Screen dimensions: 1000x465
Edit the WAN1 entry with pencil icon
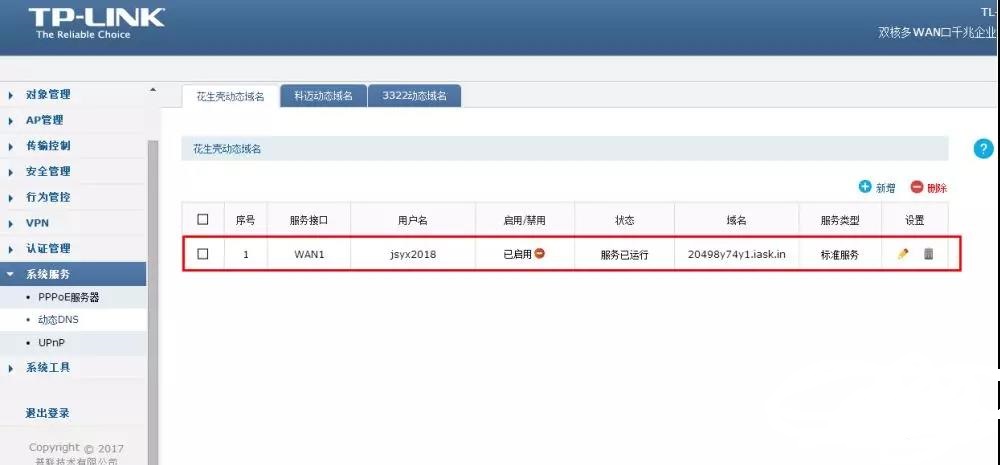[903, 254]
